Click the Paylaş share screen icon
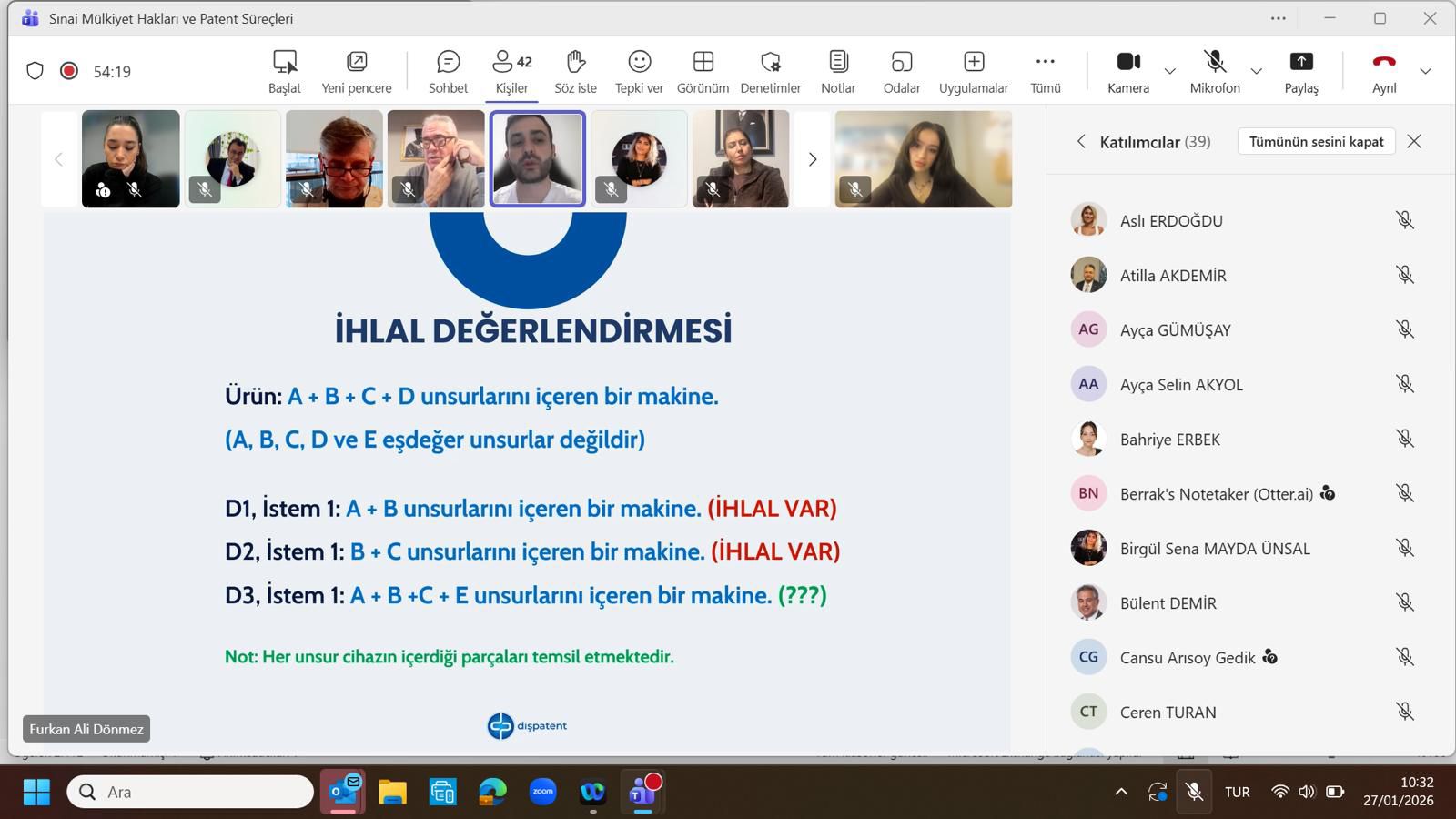The height and width of the screenshot is (819, 1456). (x=1301, y=62)
